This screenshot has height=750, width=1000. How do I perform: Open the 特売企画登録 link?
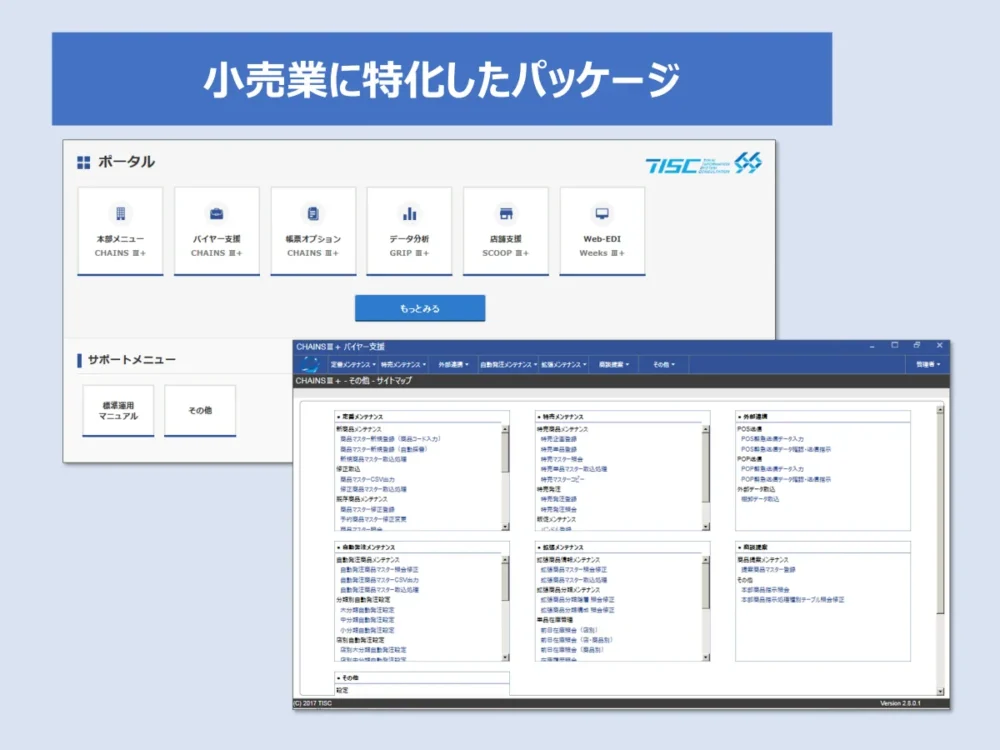[x=558, y=439]
